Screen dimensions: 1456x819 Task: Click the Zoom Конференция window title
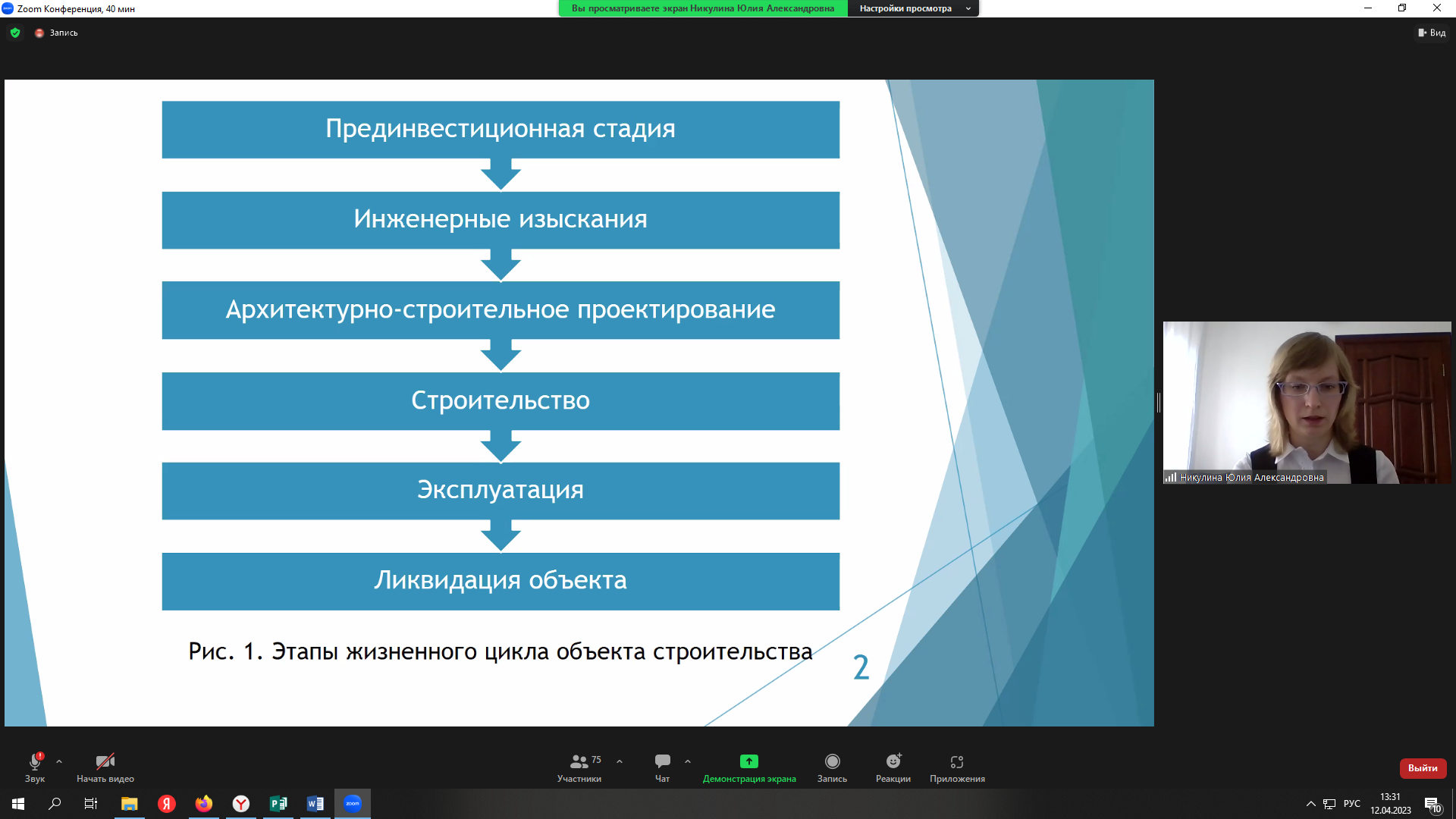pos(76,9)
